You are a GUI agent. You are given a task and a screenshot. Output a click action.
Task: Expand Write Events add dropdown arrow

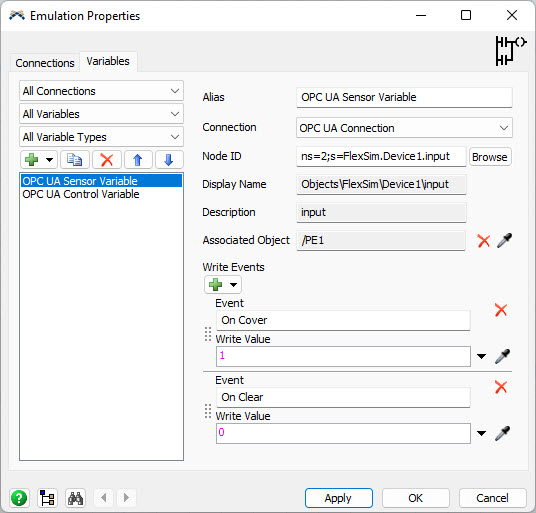click(x=233, y=285)
